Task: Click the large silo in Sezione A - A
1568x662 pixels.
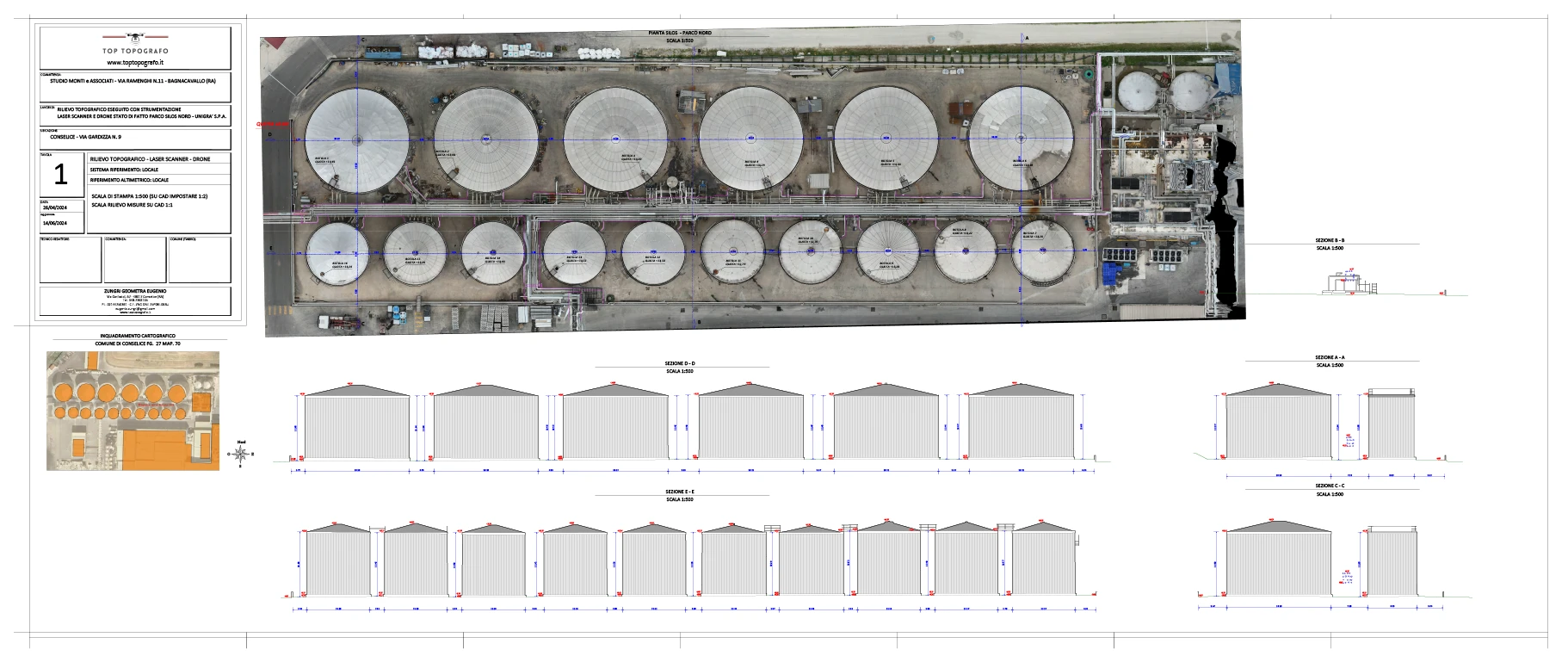Action: pos(1278,421)
